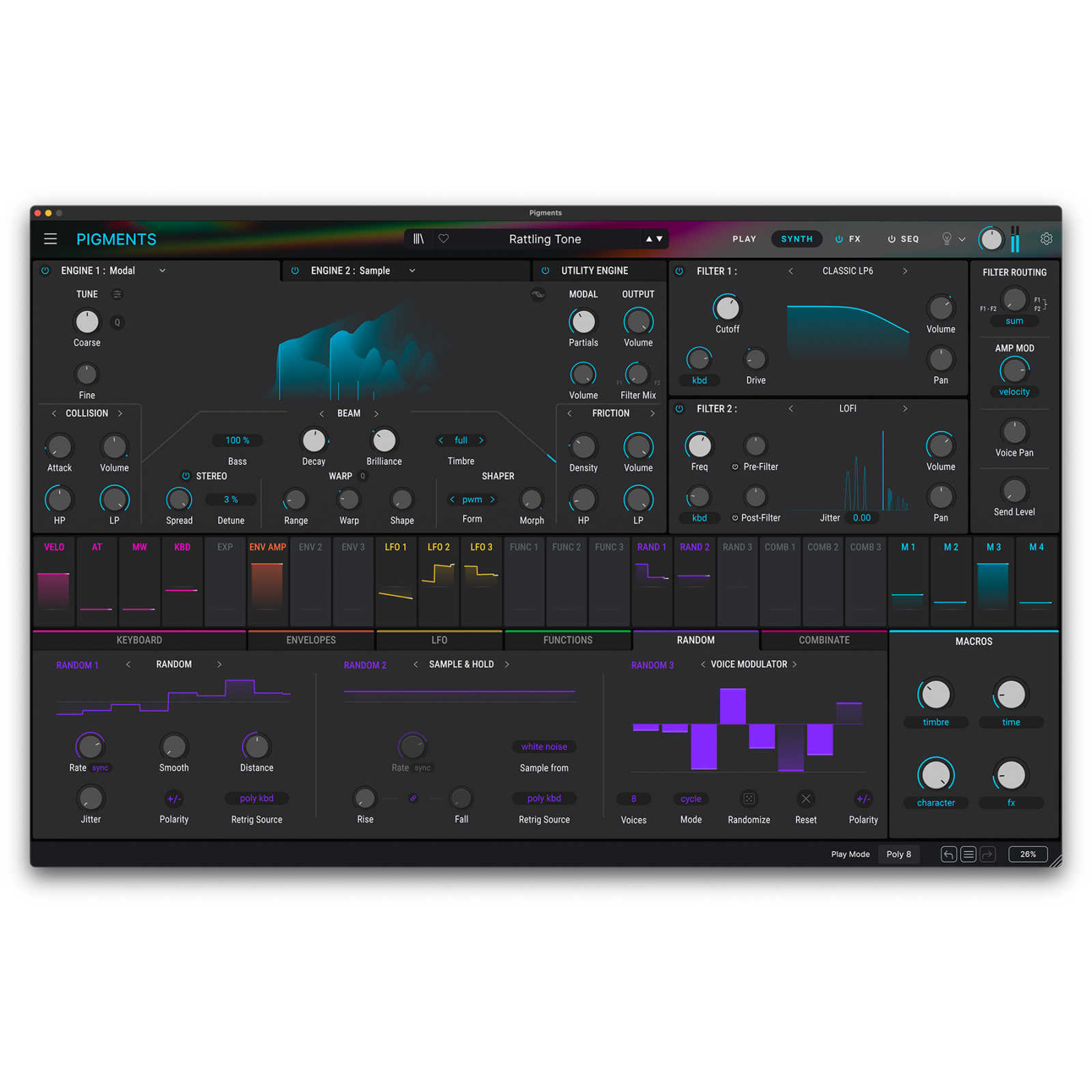Image resolution: width=1092 pixels, height=1092 pixels.
Task: Open Engine 1 Modal type dropdown
Action: pos(162,270)
